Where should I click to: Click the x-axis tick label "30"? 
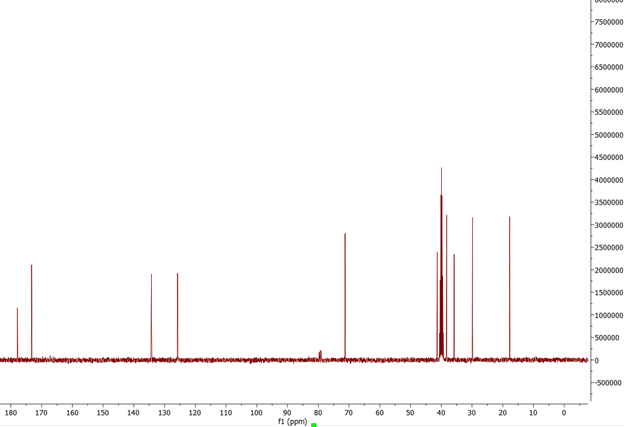472,413
